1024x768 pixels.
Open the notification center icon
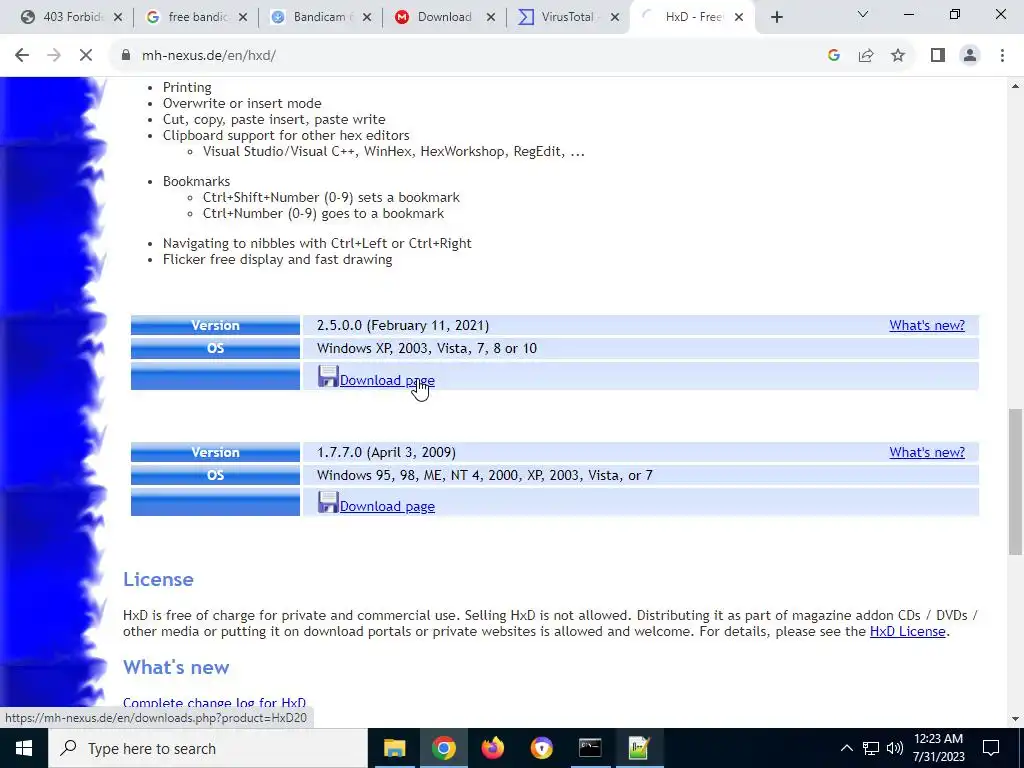tap(991, 748)
